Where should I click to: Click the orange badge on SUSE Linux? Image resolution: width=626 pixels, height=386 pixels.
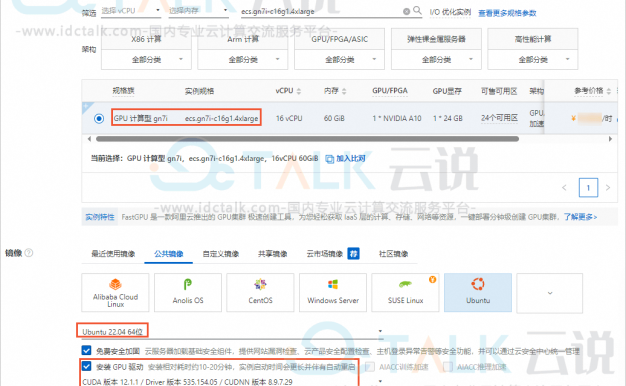click(432, 279)
